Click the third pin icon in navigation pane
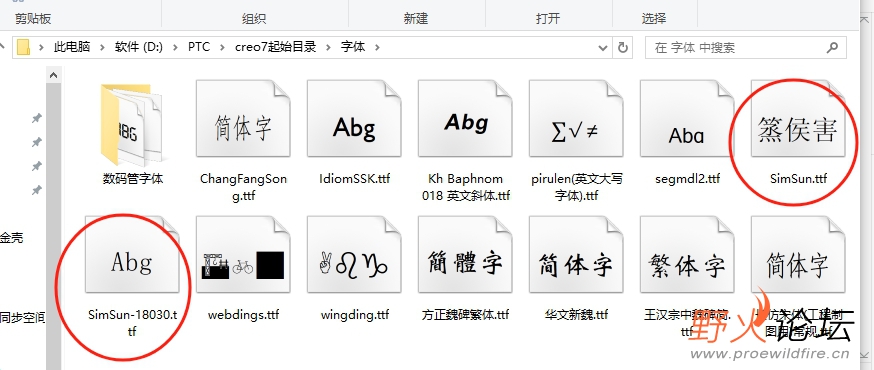874x370 pixels. pos(37,166)
